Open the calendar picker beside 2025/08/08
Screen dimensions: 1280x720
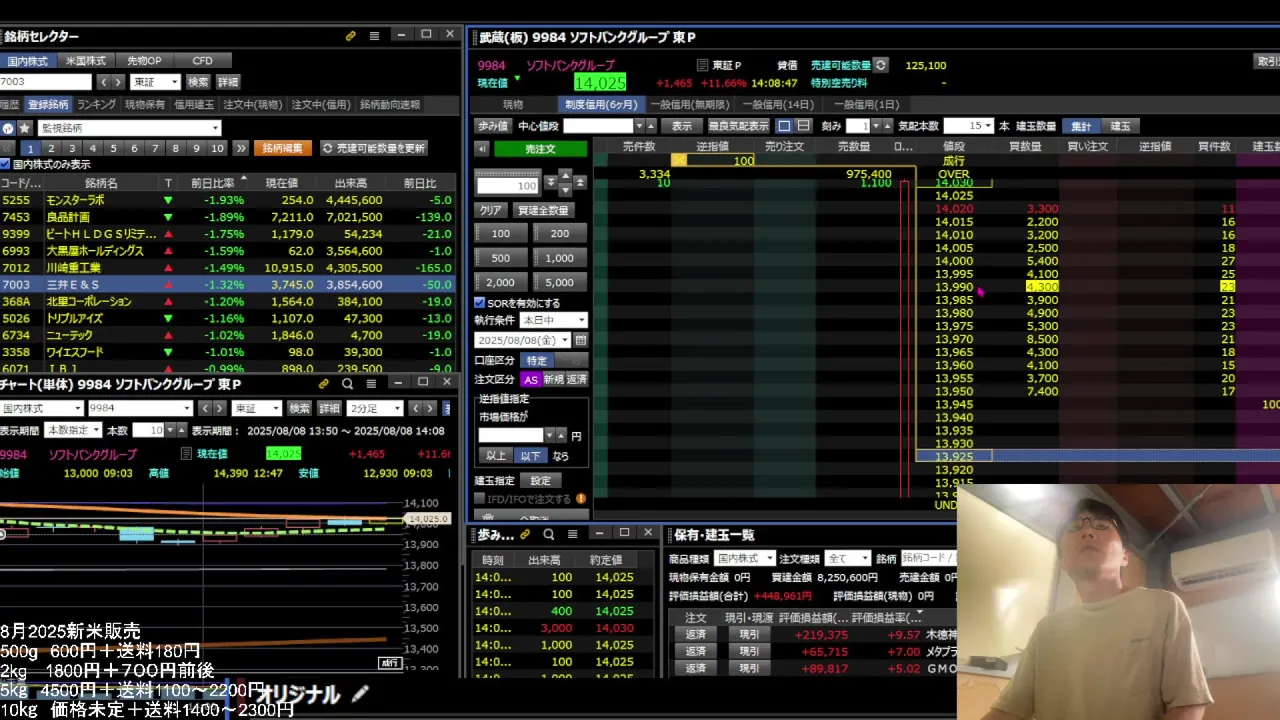click(x=581, y=340)
